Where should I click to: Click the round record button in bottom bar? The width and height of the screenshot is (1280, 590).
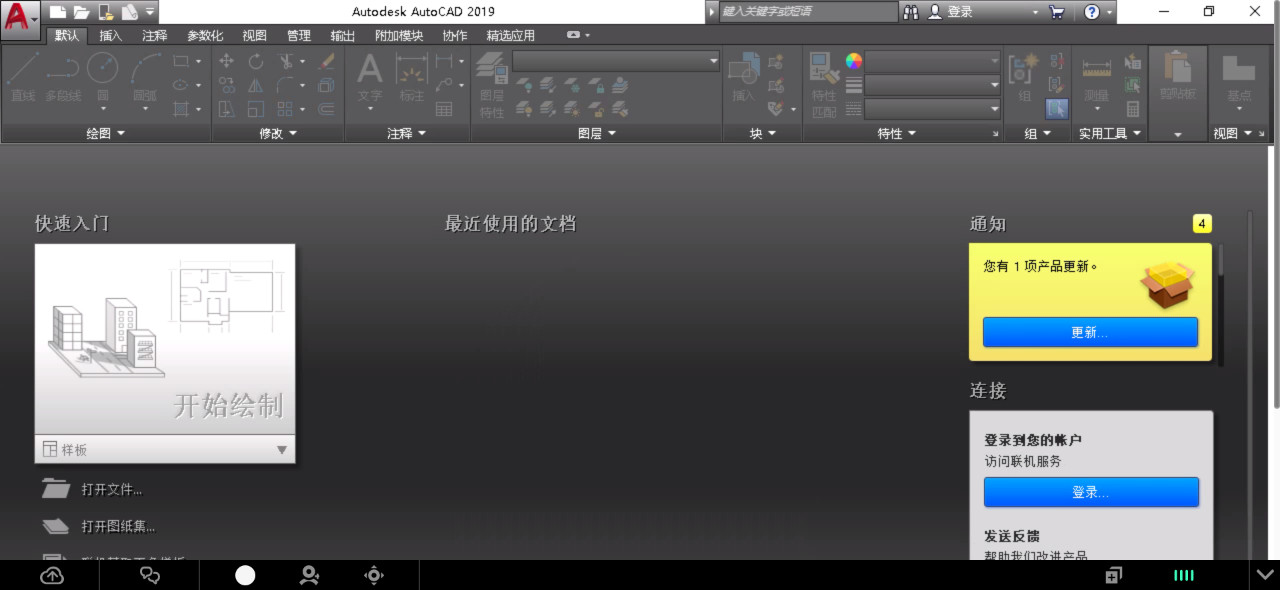(245, 575)
